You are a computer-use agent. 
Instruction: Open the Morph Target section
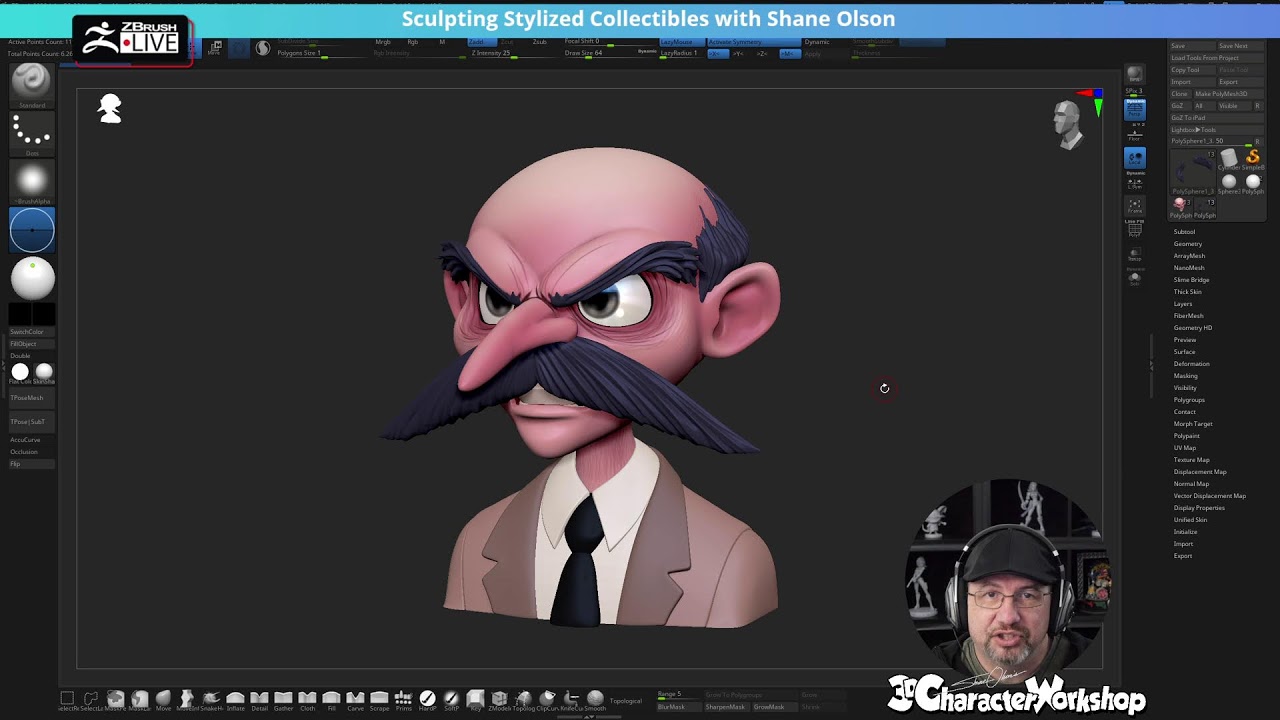[1193, 424]
